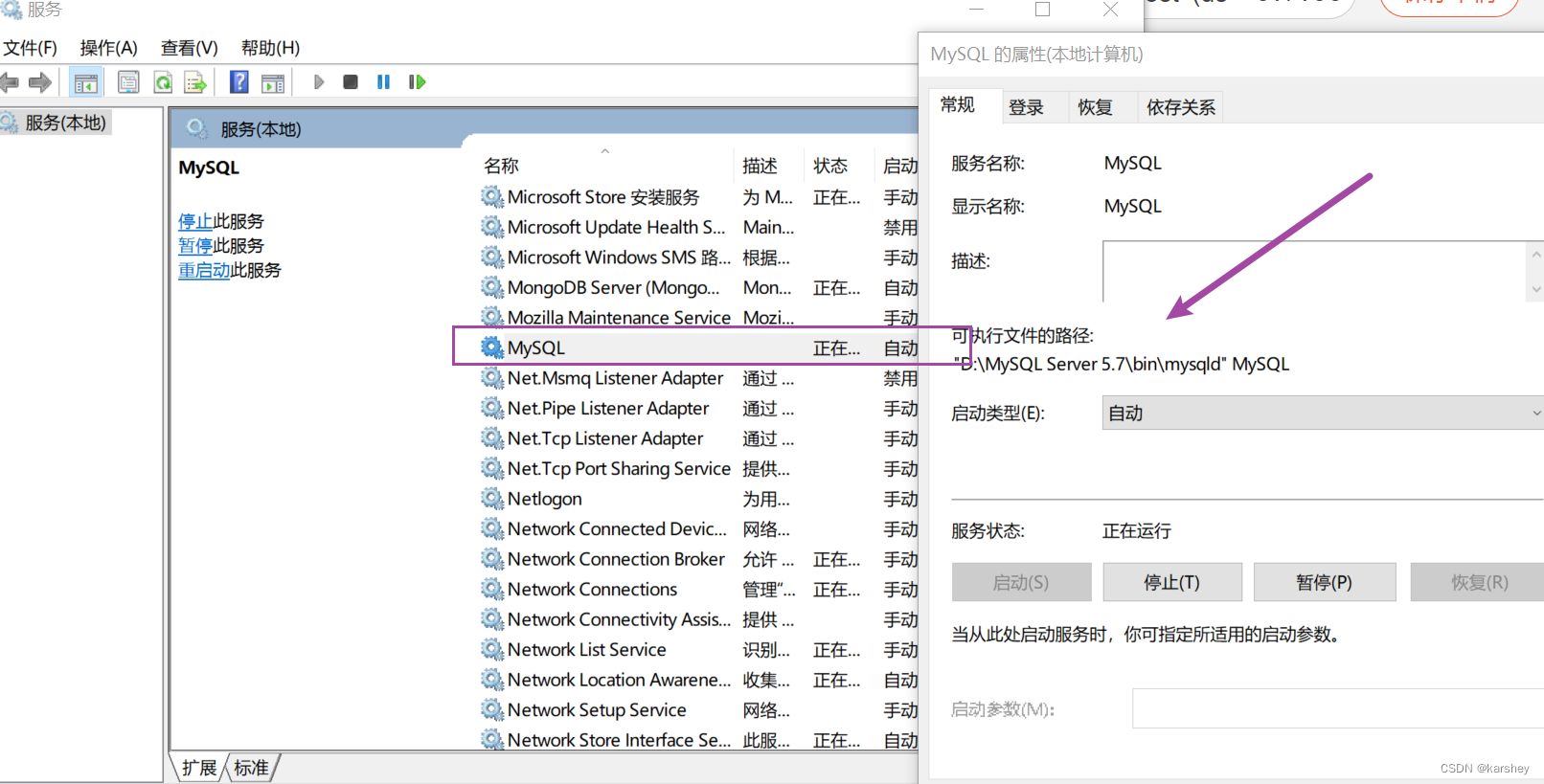Maximize the Services window

[x=1043, y=9]
